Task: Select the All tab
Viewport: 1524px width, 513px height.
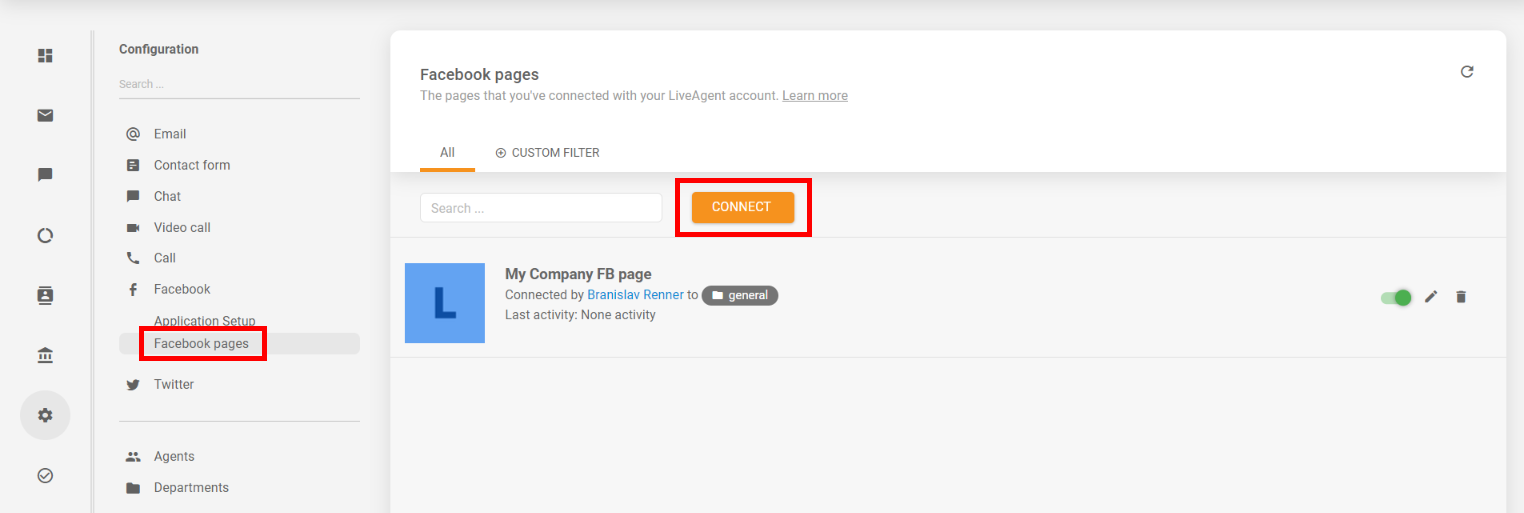Action: point(447,153)
